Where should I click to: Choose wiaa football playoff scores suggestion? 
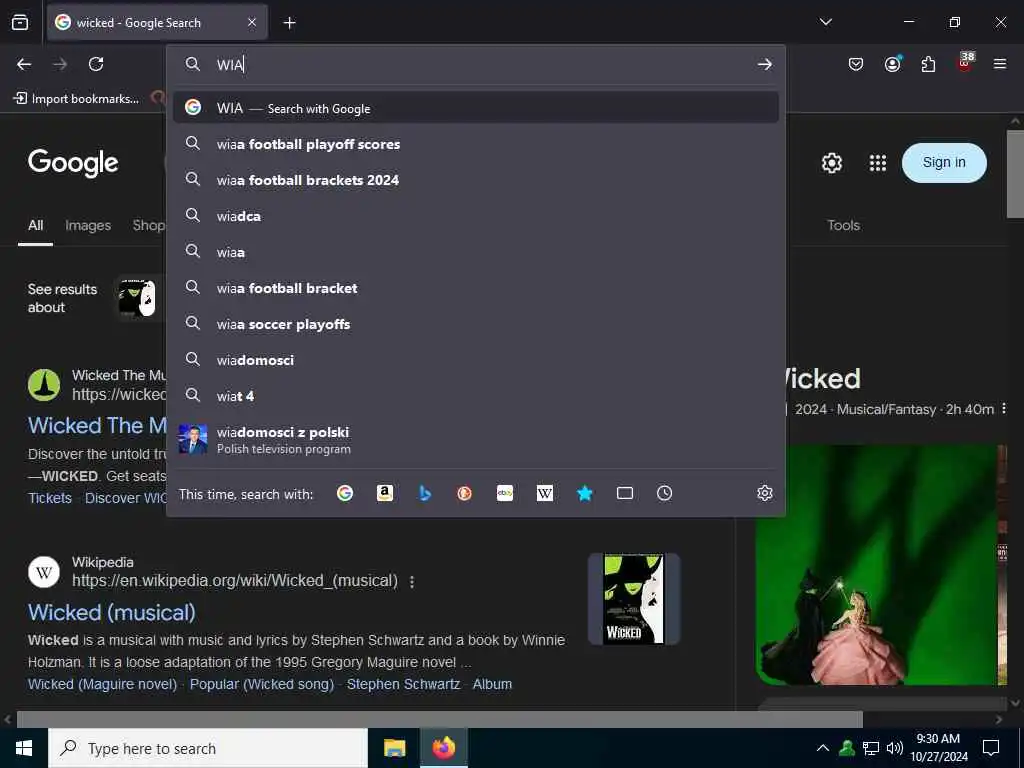[475, 144]
